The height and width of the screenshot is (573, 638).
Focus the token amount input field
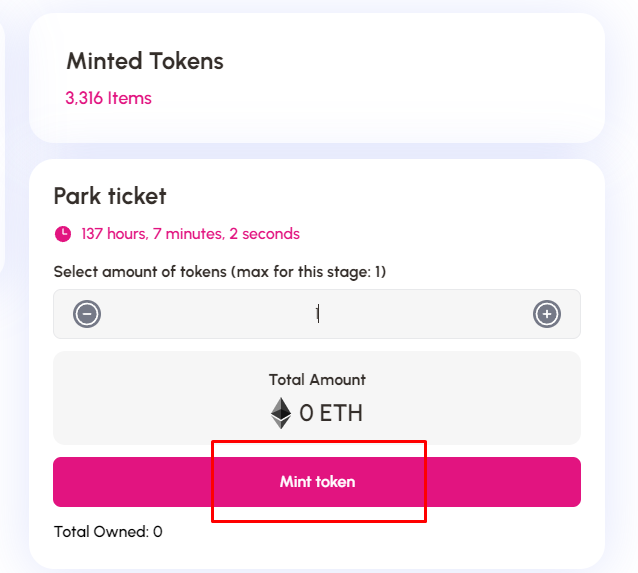coord(317,314)
